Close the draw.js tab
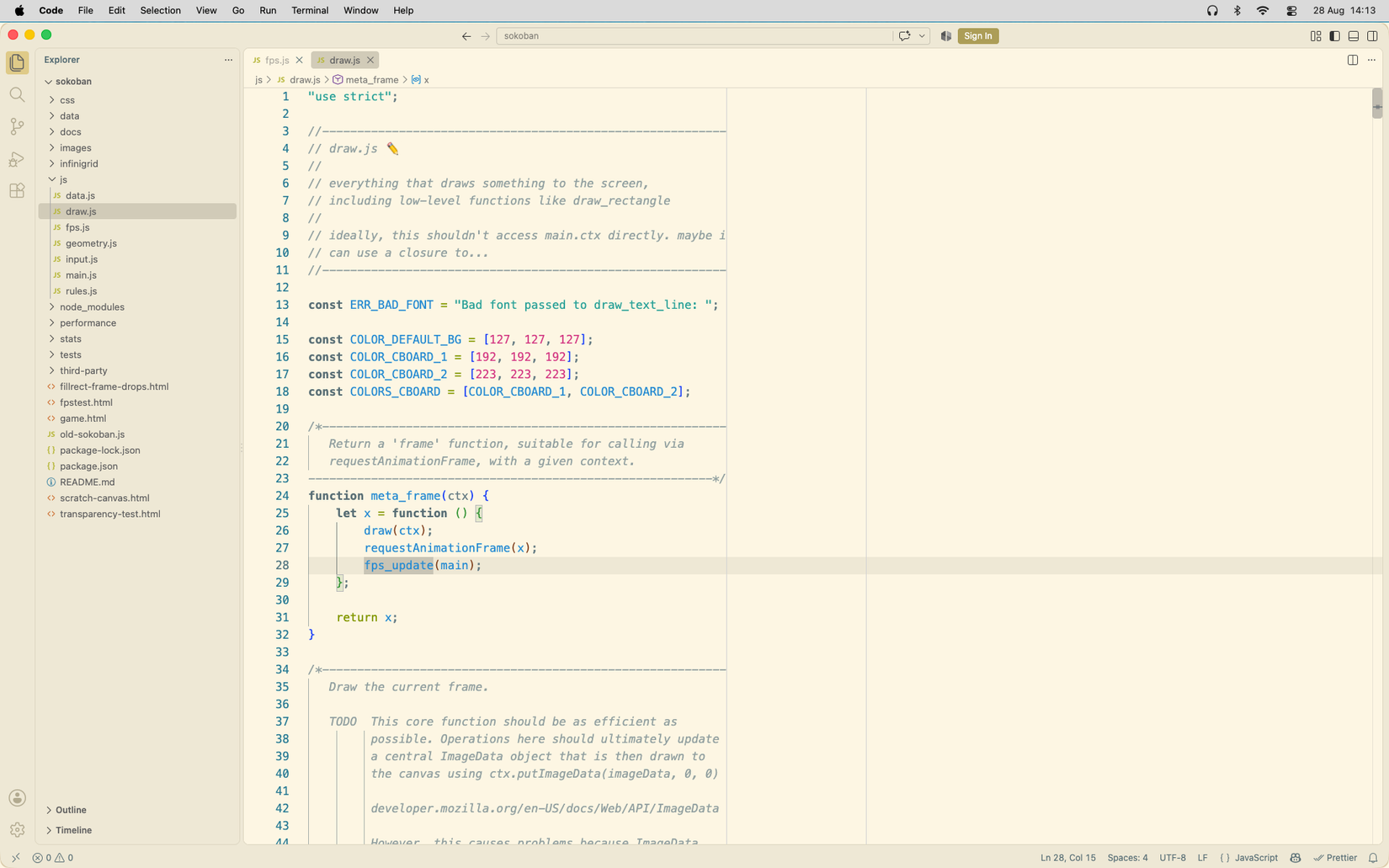 point(370,60)
